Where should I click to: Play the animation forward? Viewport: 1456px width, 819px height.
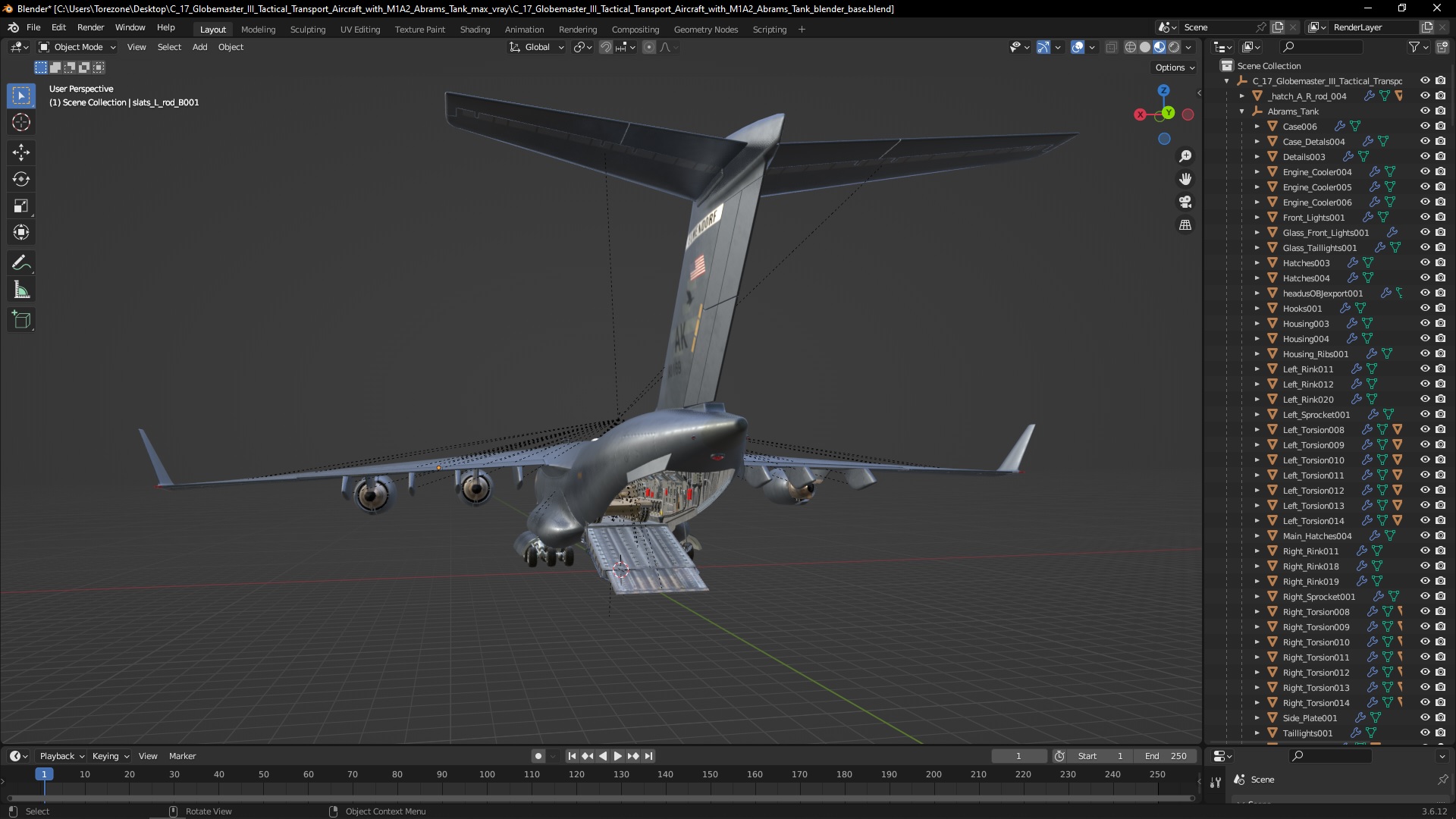coord(617,756)
